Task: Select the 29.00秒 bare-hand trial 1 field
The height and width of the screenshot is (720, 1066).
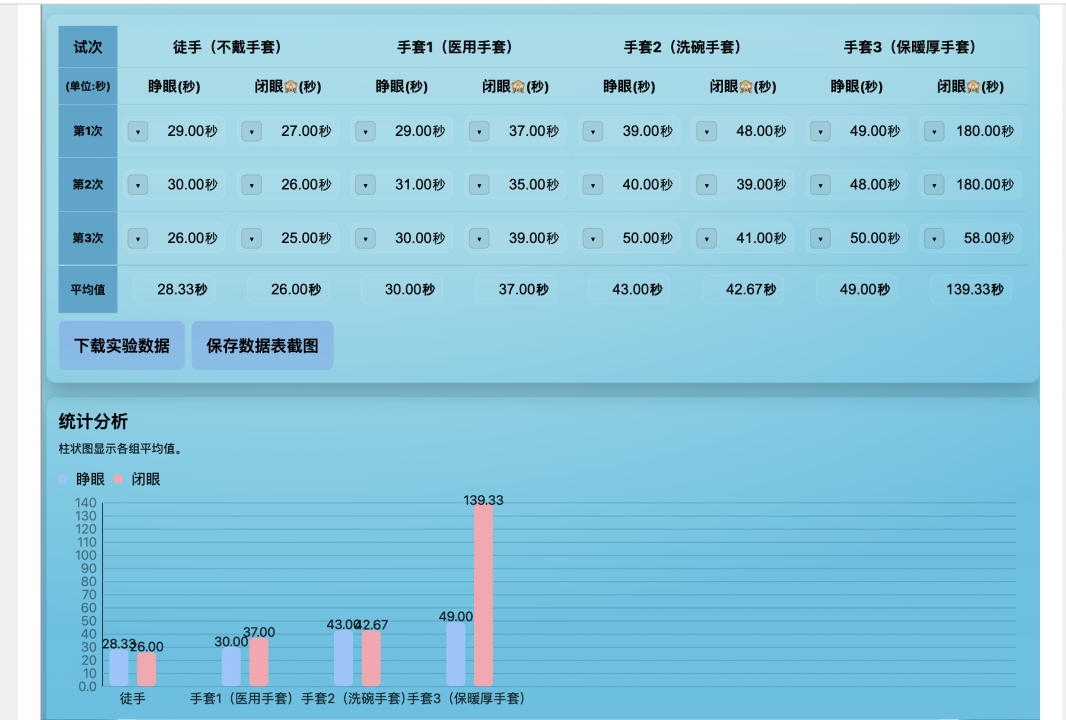Action: tap(192, 131)
